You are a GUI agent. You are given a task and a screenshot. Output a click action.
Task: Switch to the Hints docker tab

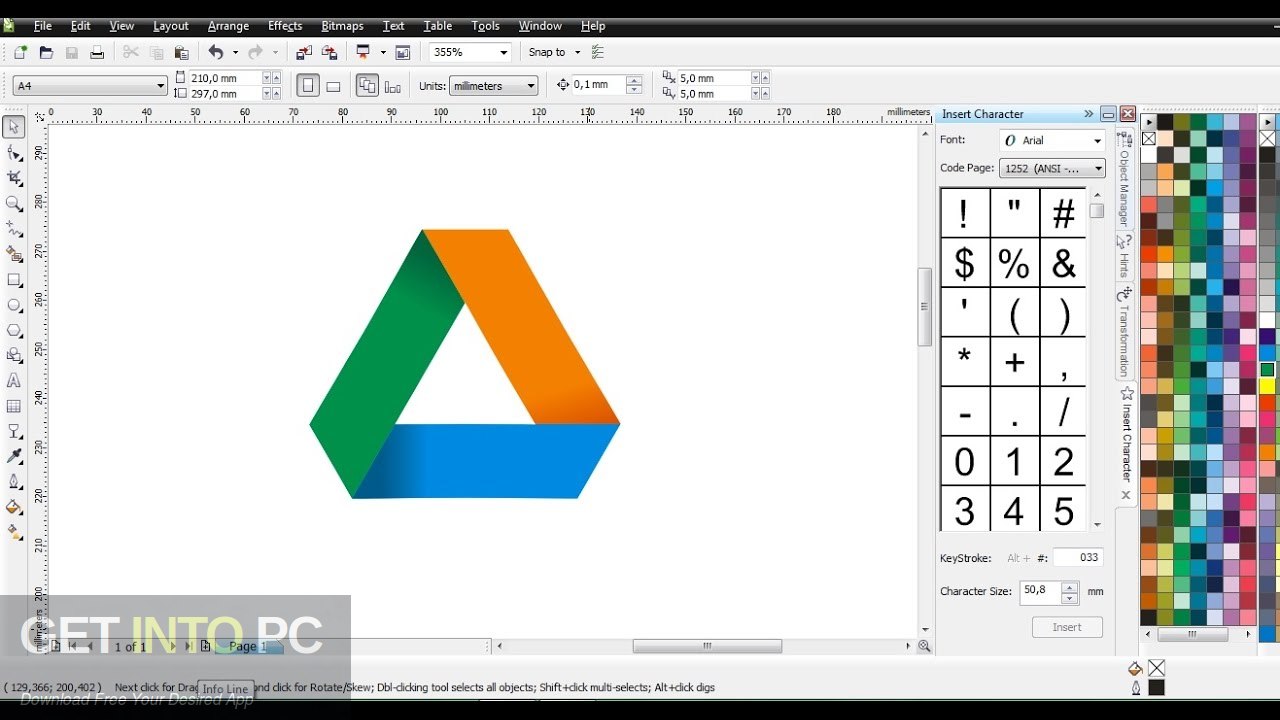pyautogui.click(x=1124, y=258)
